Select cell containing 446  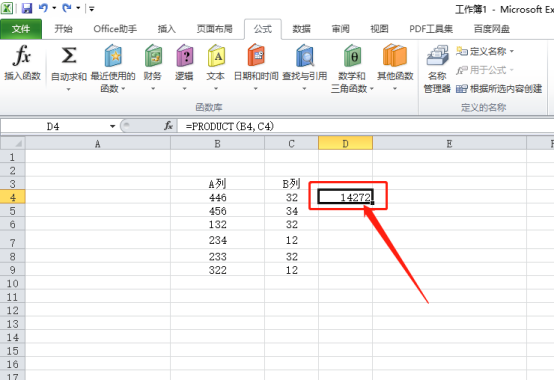pyautogui.click(x=217, y=197)
